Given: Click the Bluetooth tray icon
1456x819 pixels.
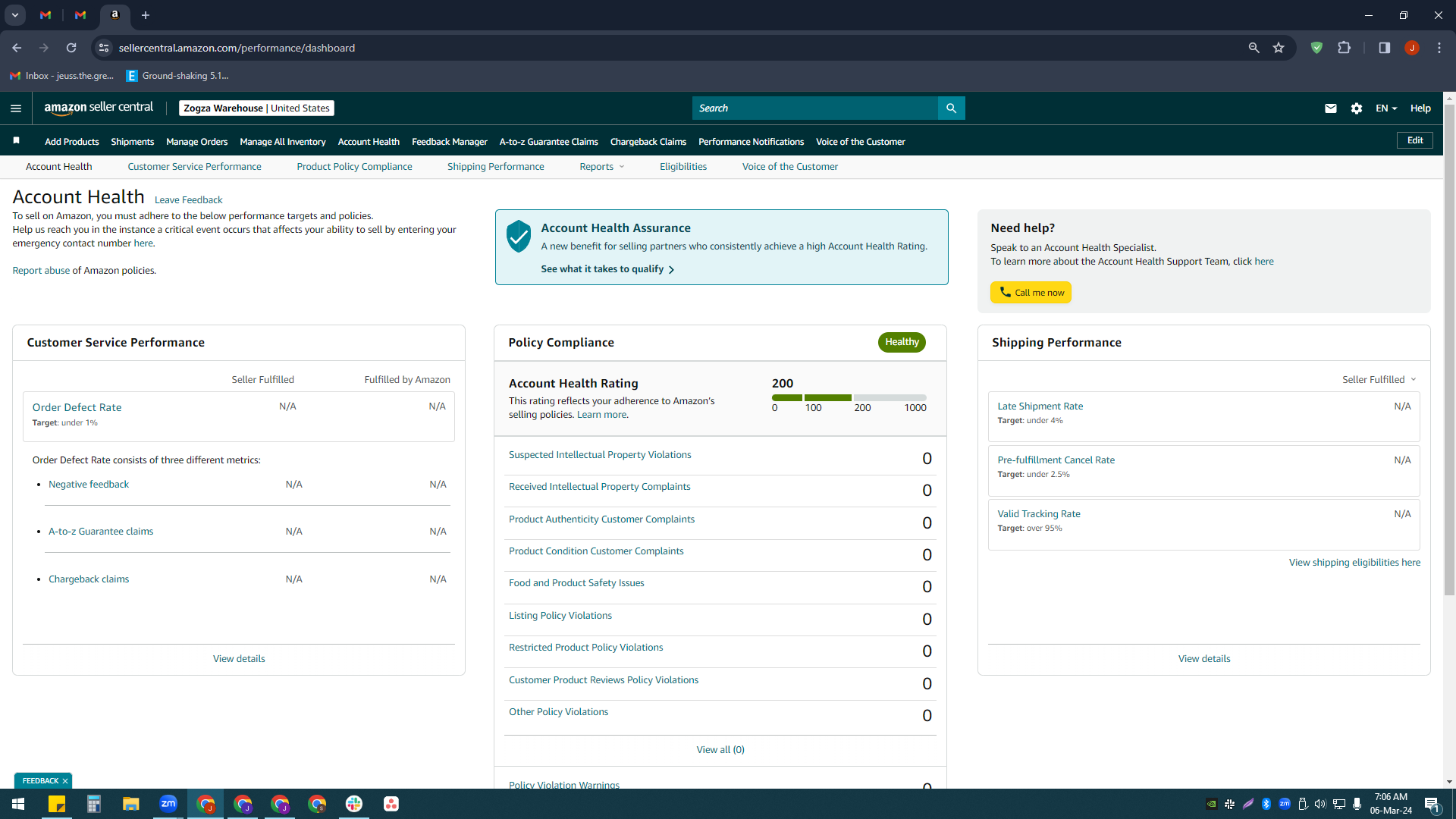Looking at the screenshot, I should click(1266, 804).
